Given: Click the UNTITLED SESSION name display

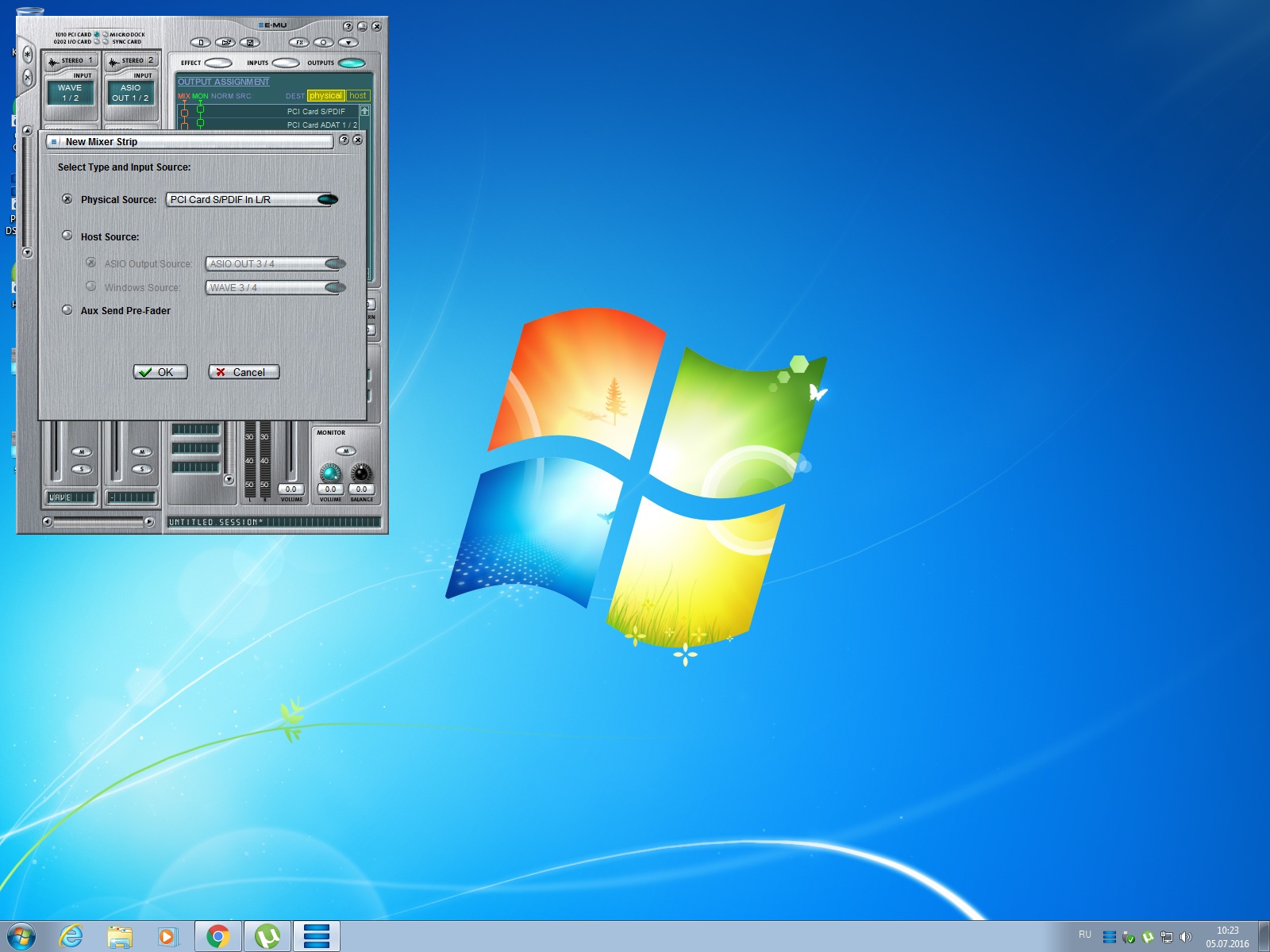Looking at the screenshot, I should click(x=274, y=522).
